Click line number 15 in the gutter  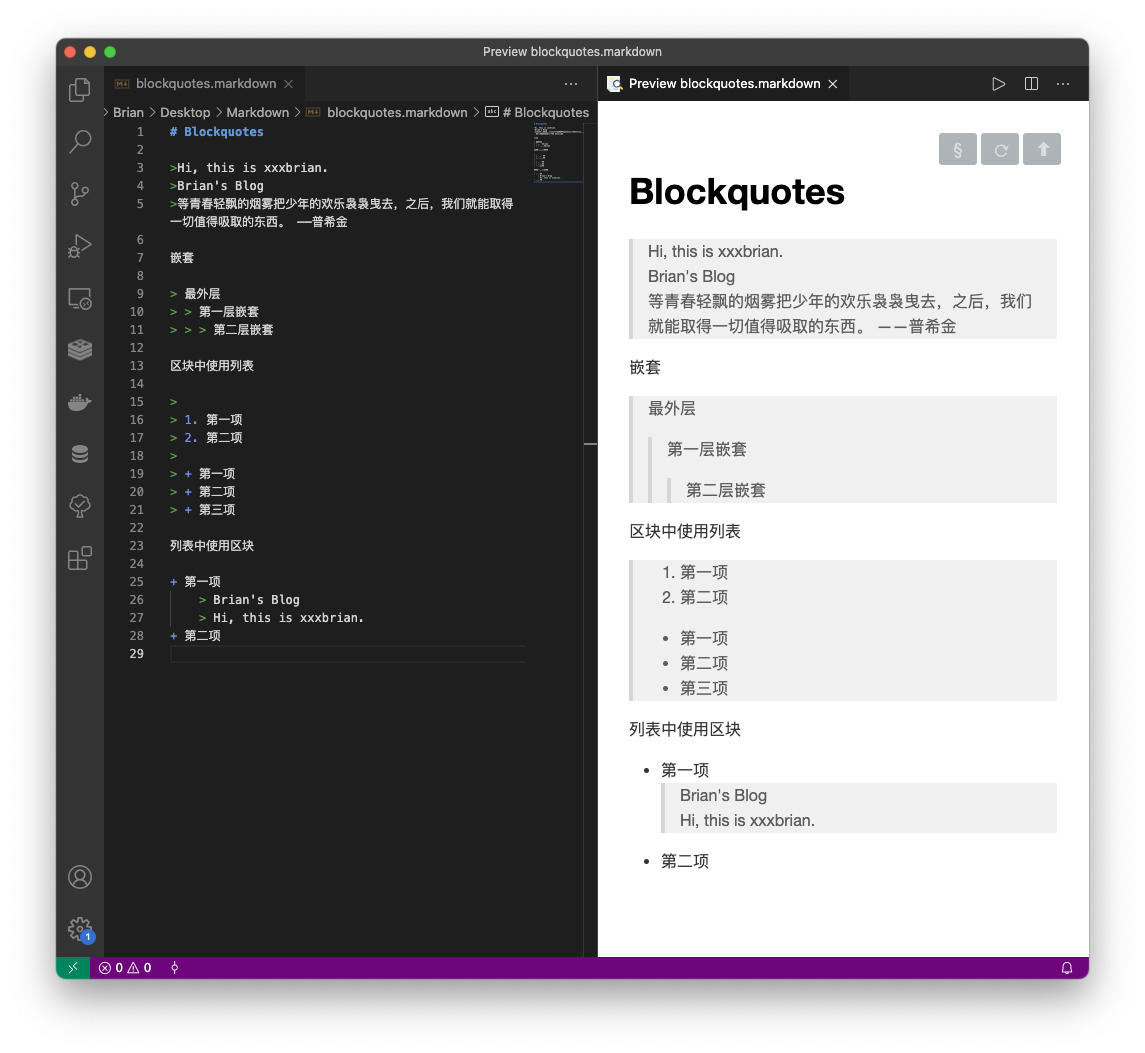137,402
